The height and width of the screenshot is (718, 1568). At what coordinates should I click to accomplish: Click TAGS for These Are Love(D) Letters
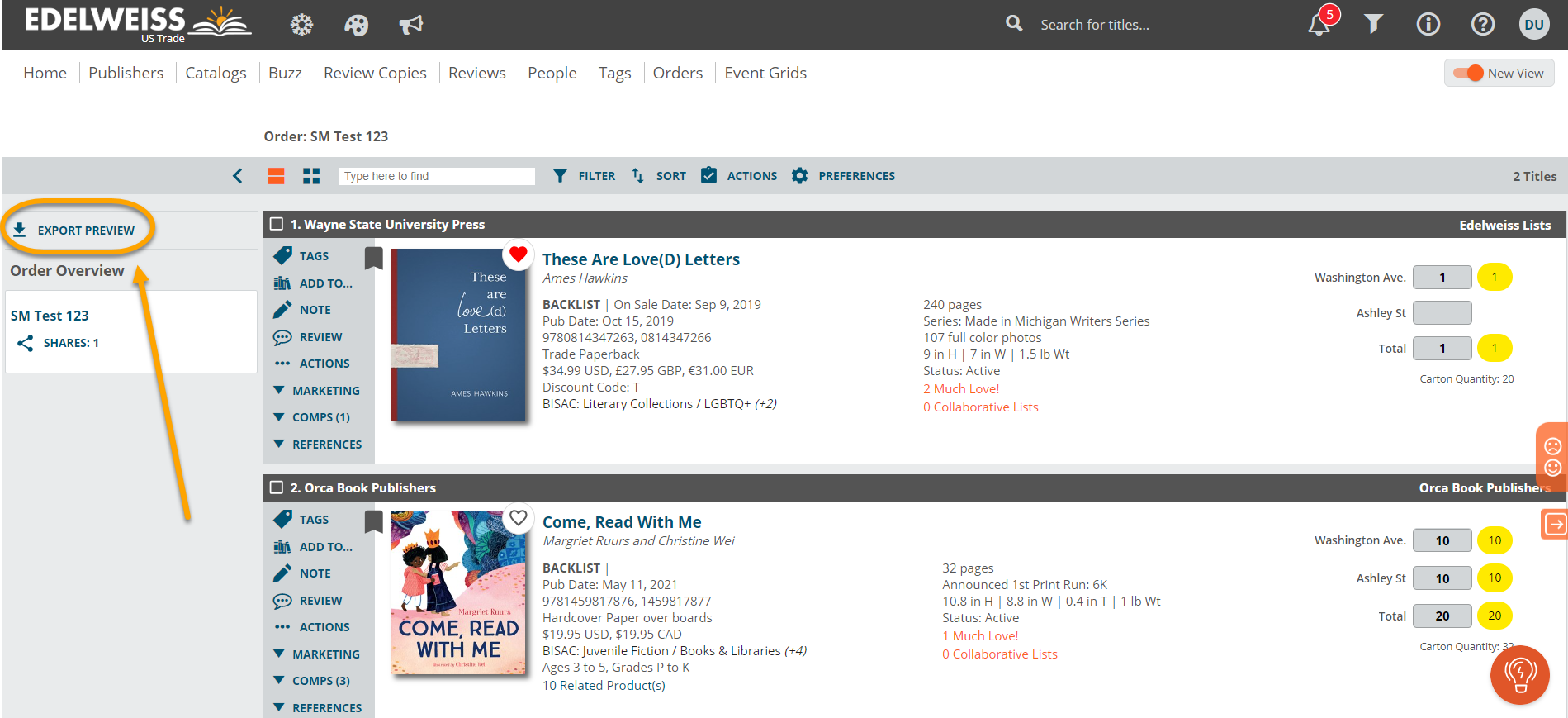[301, 256]
